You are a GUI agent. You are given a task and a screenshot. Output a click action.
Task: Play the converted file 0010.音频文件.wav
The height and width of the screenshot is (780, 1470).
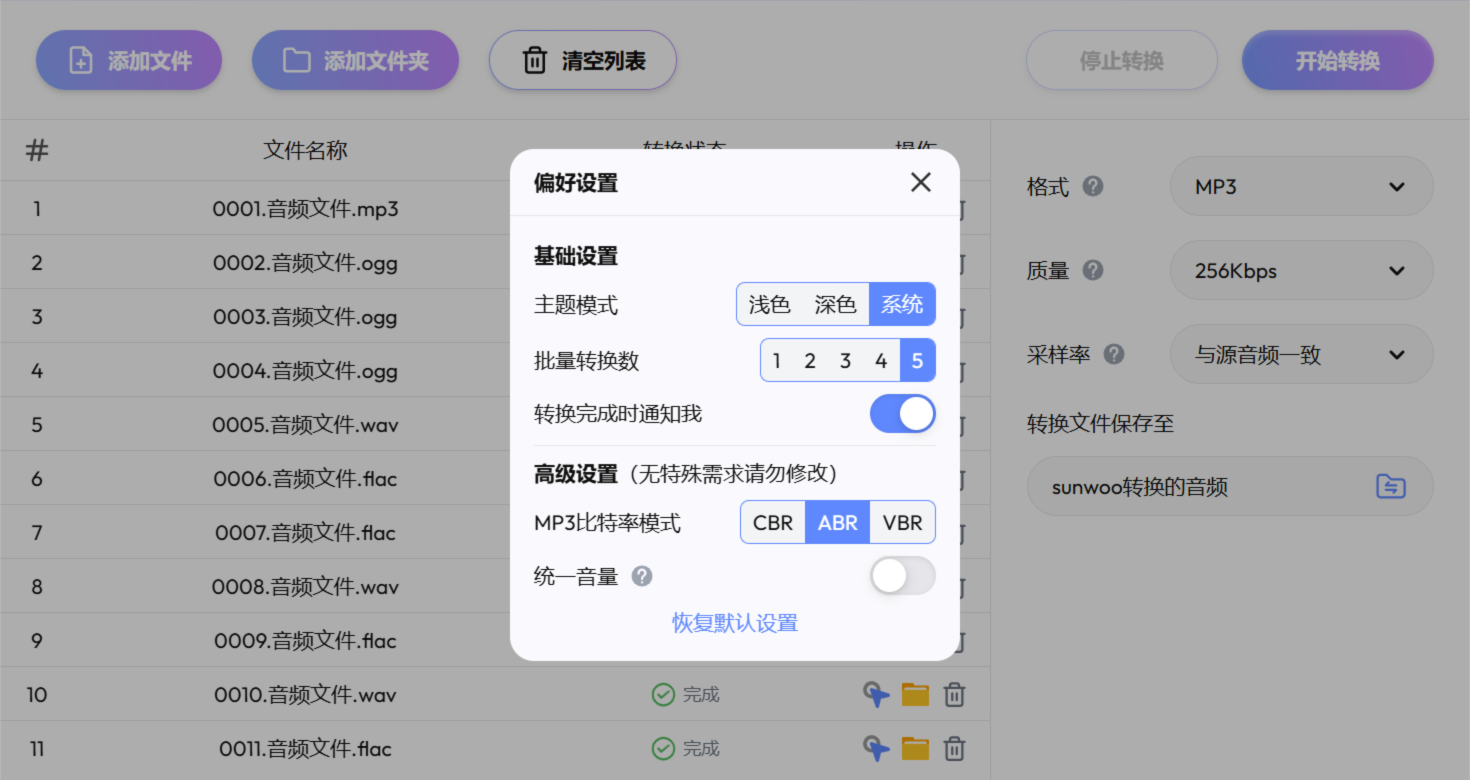pyautogui.click(x=876, y=694)
